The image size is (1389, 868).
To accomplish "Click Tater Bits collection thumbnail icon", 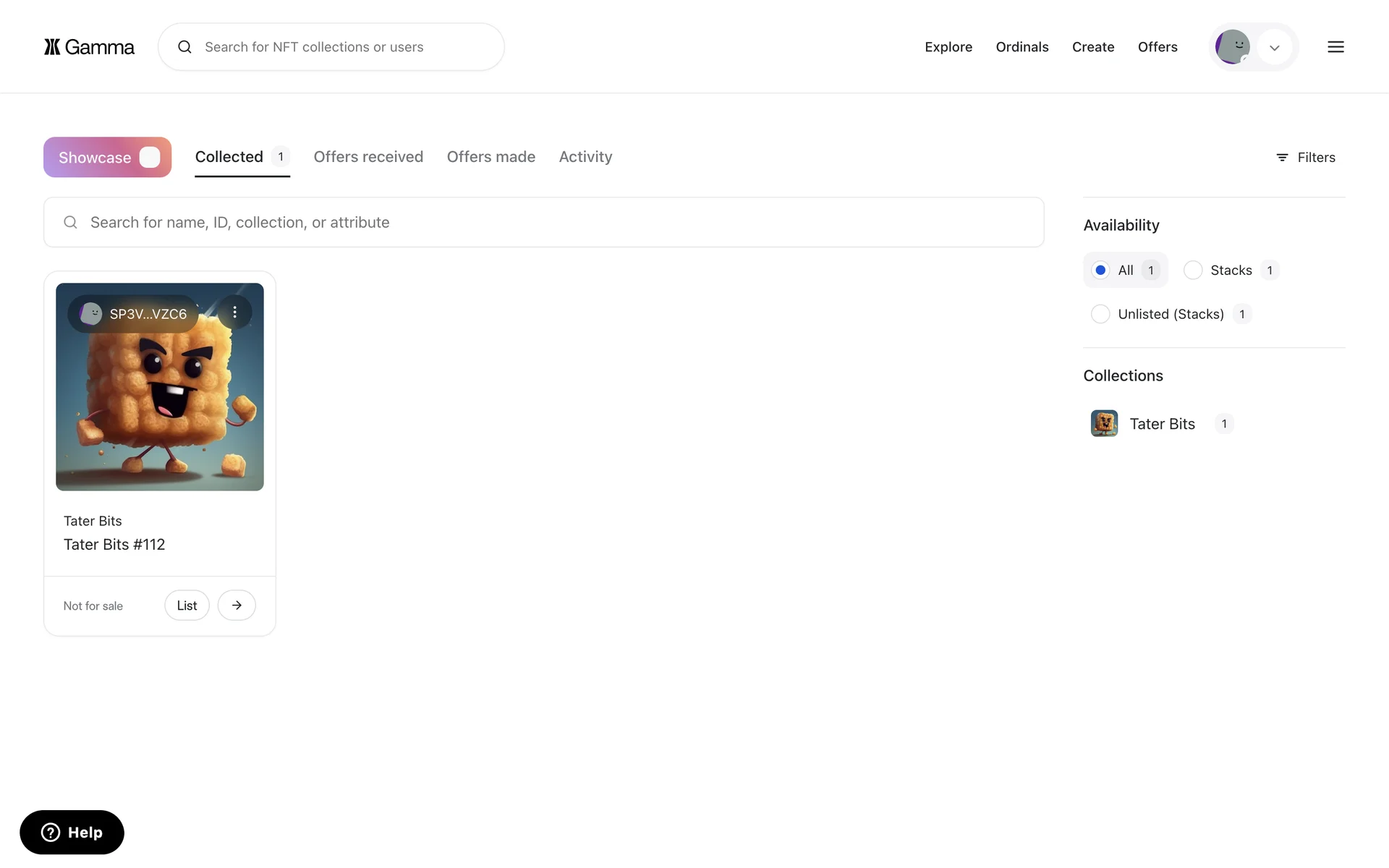I will (1104, 424).
